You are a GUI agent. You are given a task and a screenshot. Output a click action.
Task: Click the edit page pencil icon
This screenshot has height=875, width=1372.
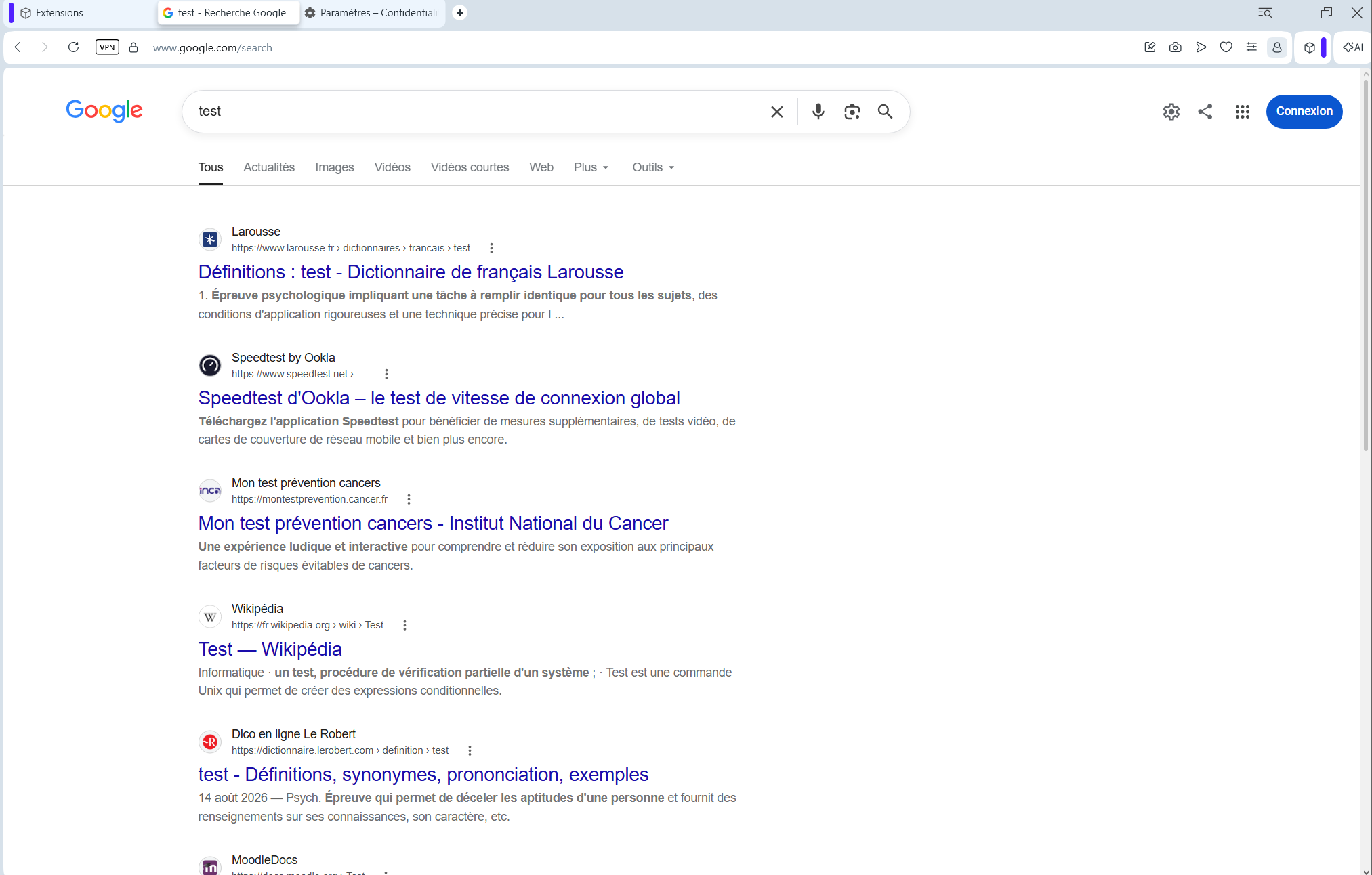(x=1150, y=47)
